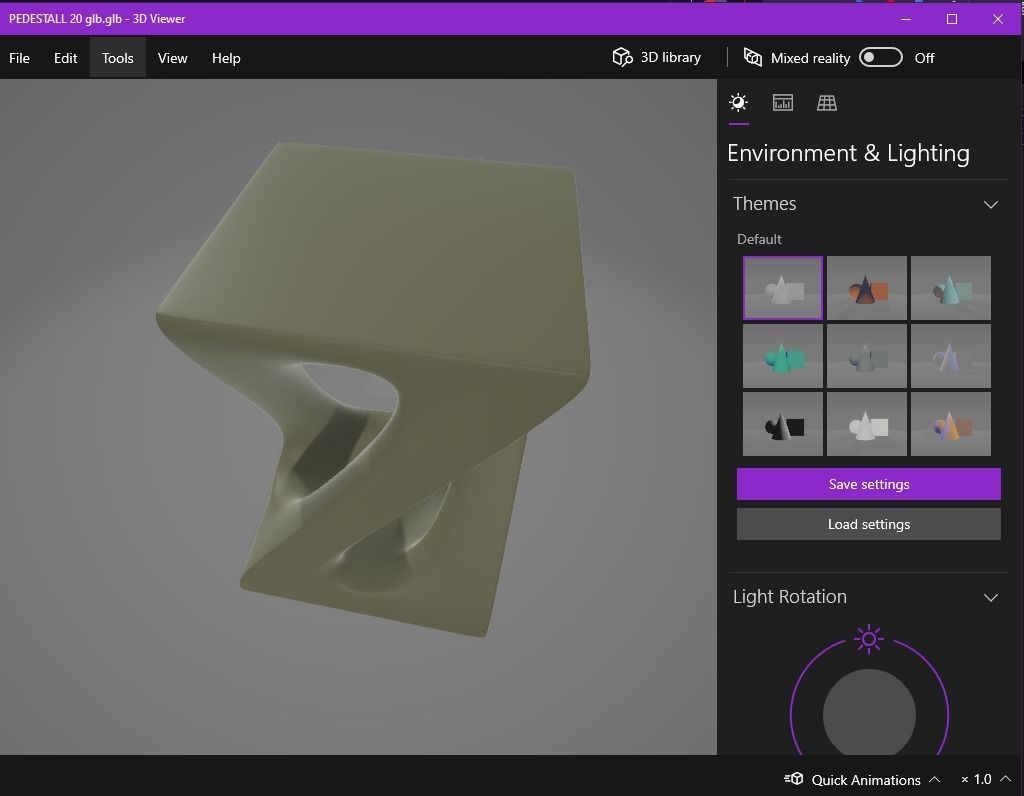Switch to the Grid & Views tab icon
Screen dimensions: 1024x796
(x=827, y=103)
